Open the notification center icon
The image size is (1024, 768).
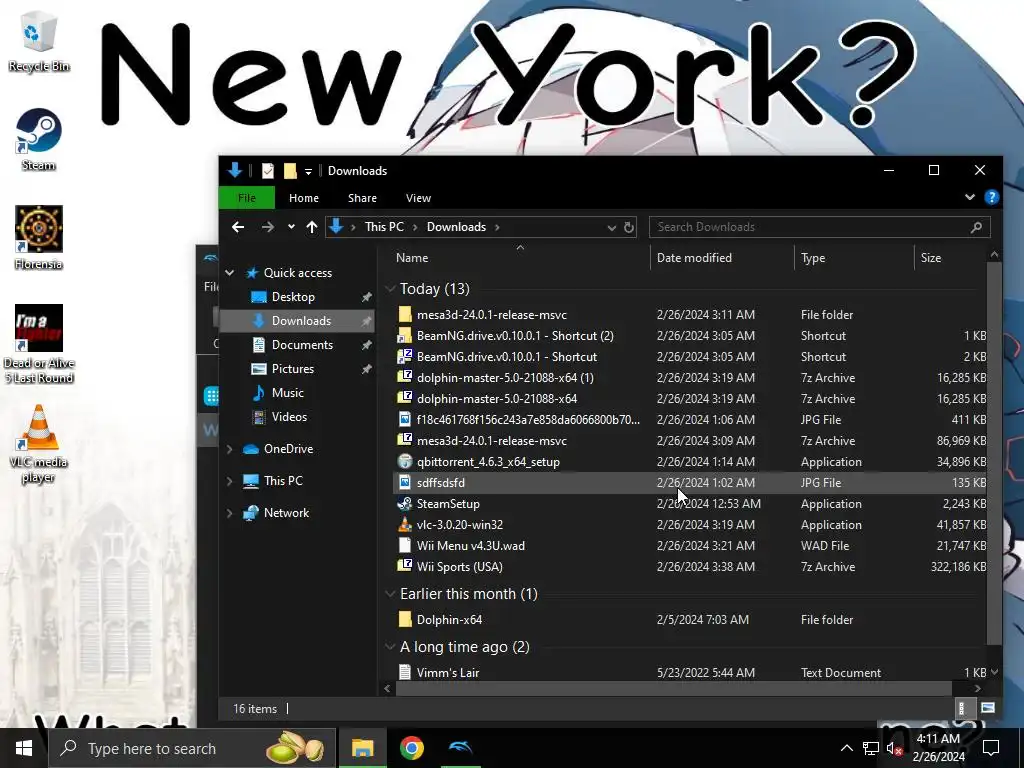tap(991, 748)
